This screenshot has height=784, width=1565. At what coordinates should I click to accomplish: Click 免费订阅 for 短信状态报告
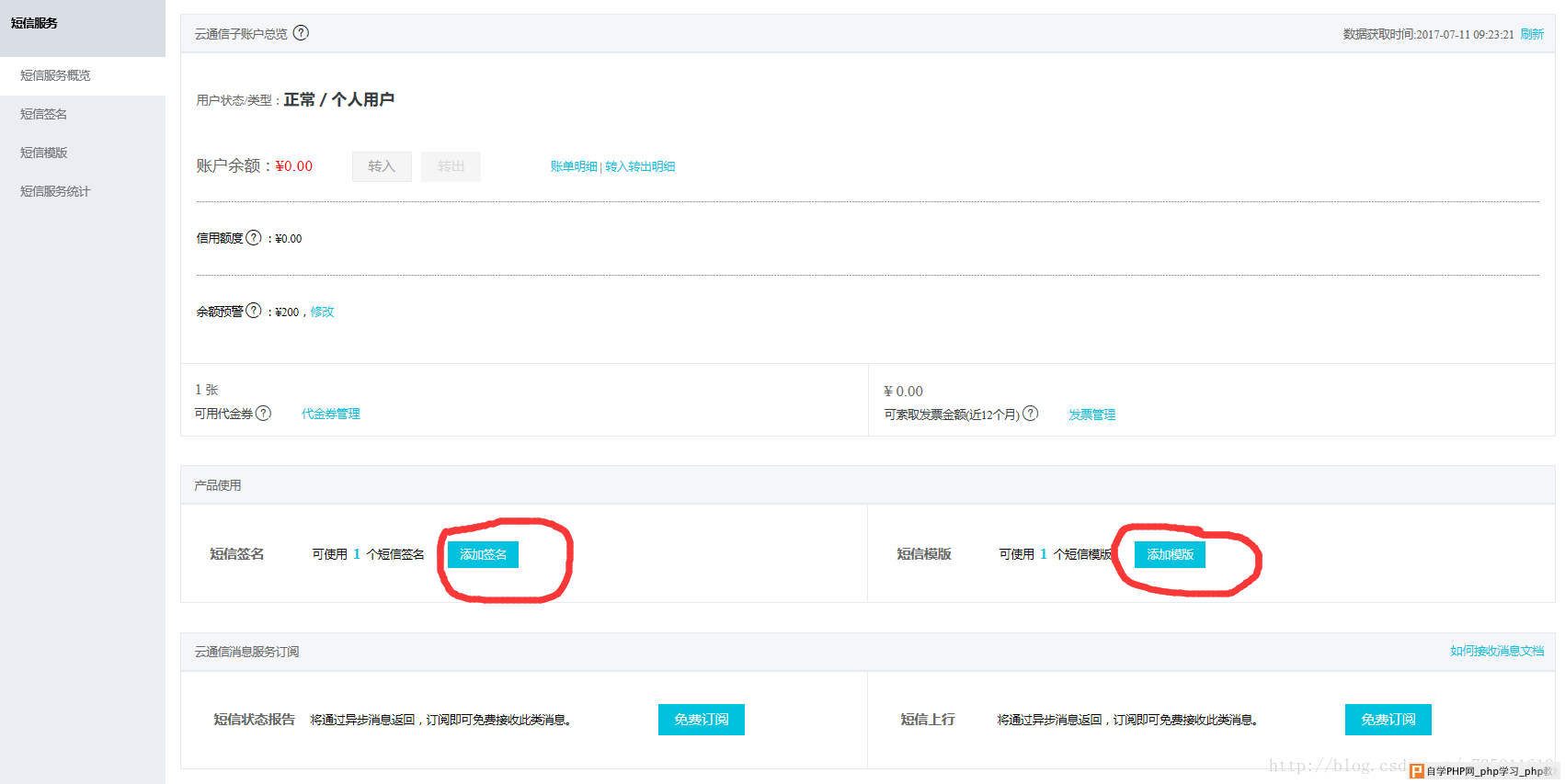click(702, 720)
